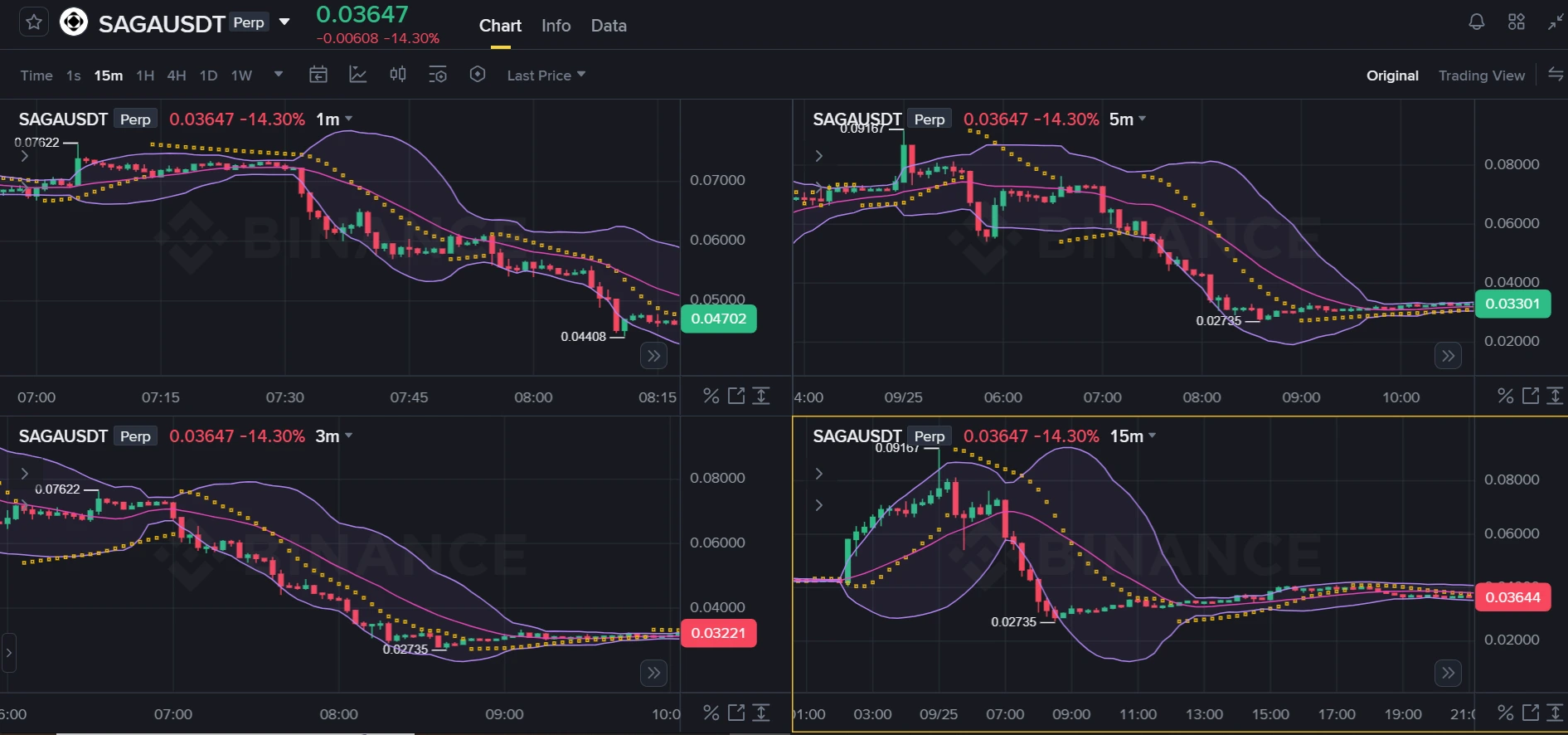Change the 3m chart interval dropdown
The width and height of the screenshot is (1568, 735).
click(x=334, y=436)
